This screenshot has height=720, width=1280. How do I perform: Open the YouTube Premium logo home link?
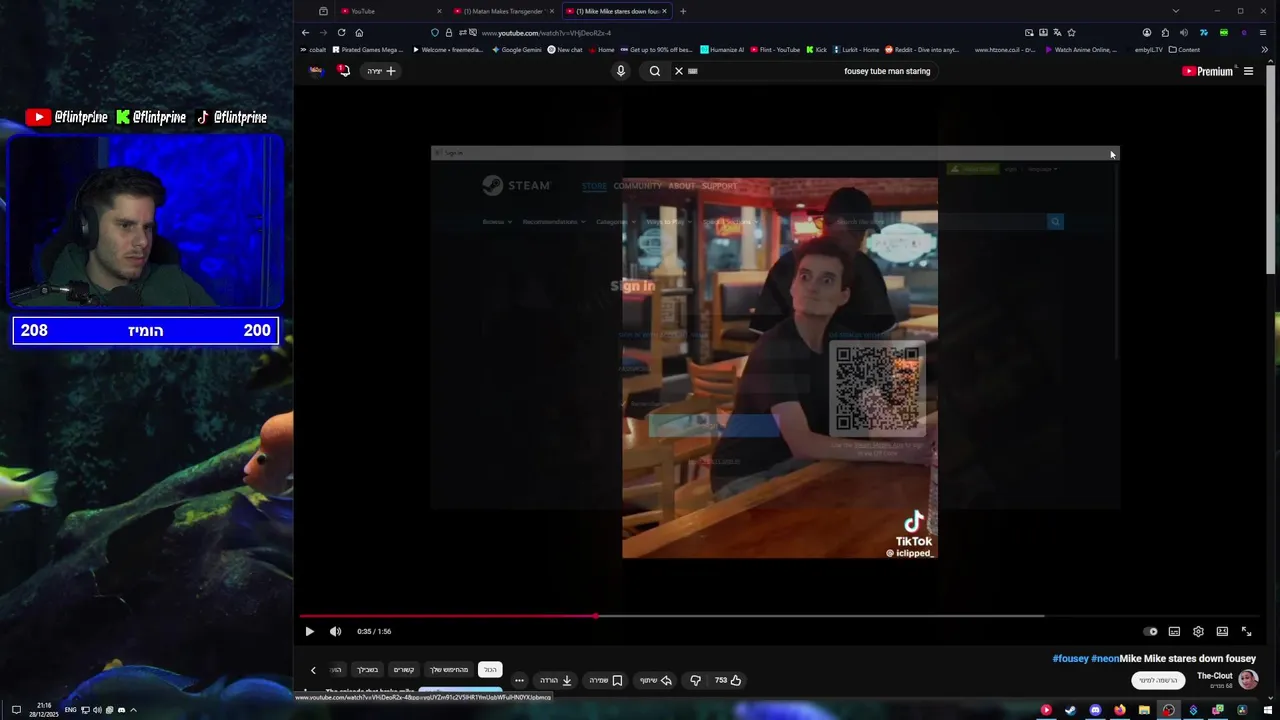click(1207, 71)
